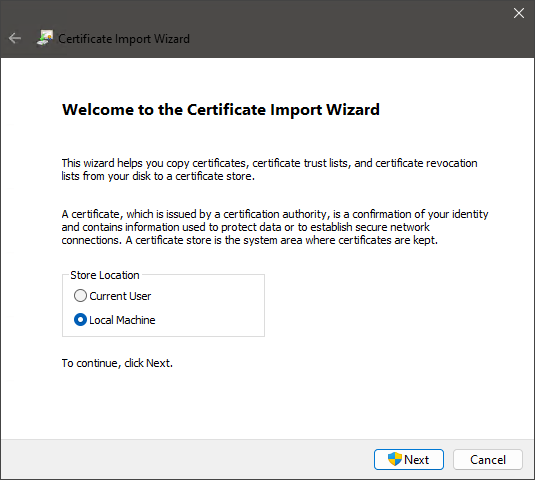Click the paragraph about copying certificates from disk
This screenshot has height=480, width=535.
[269, 170]
